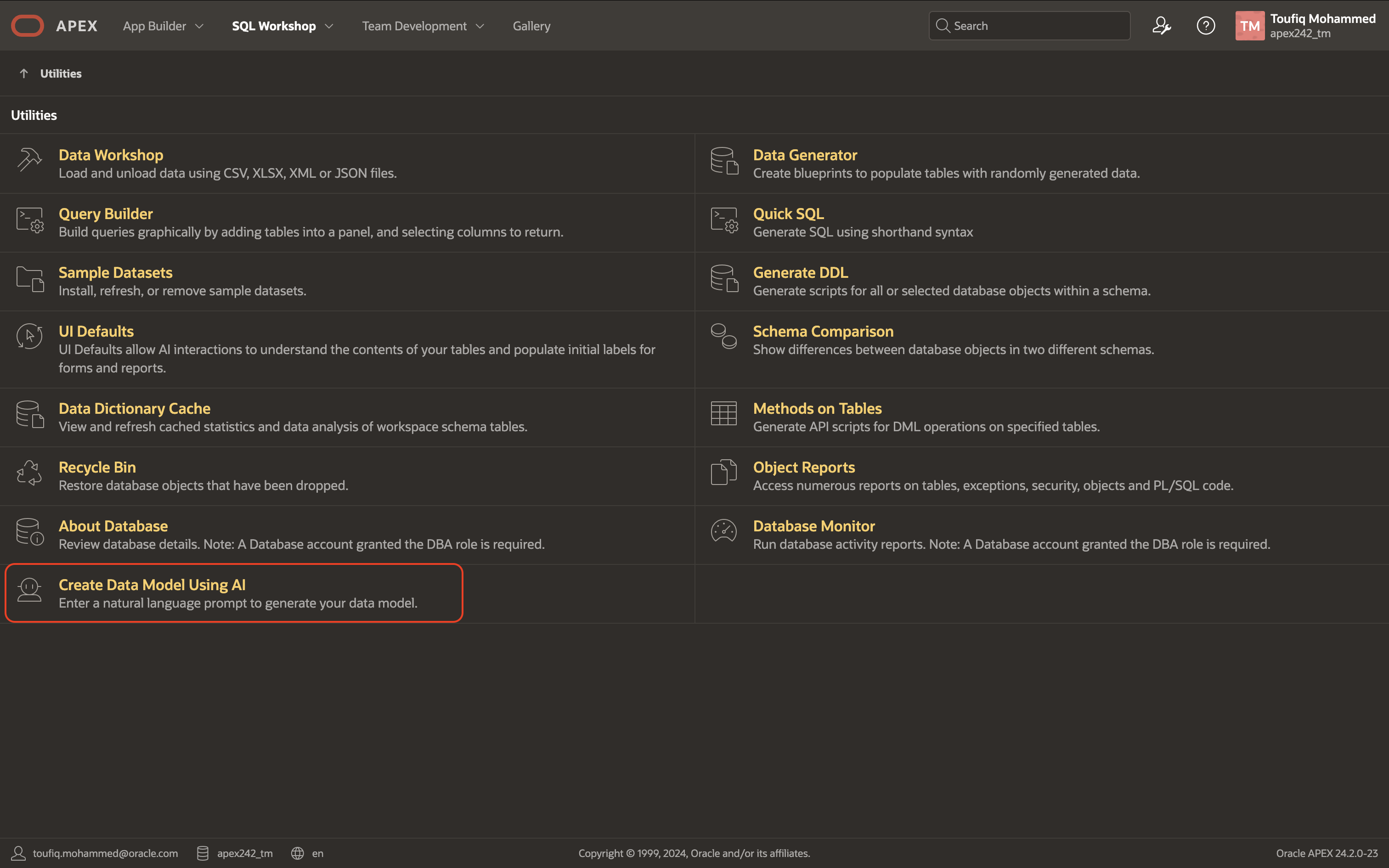
Task: Expand the App Builder dropdown chevron
Action: [200, 27]
